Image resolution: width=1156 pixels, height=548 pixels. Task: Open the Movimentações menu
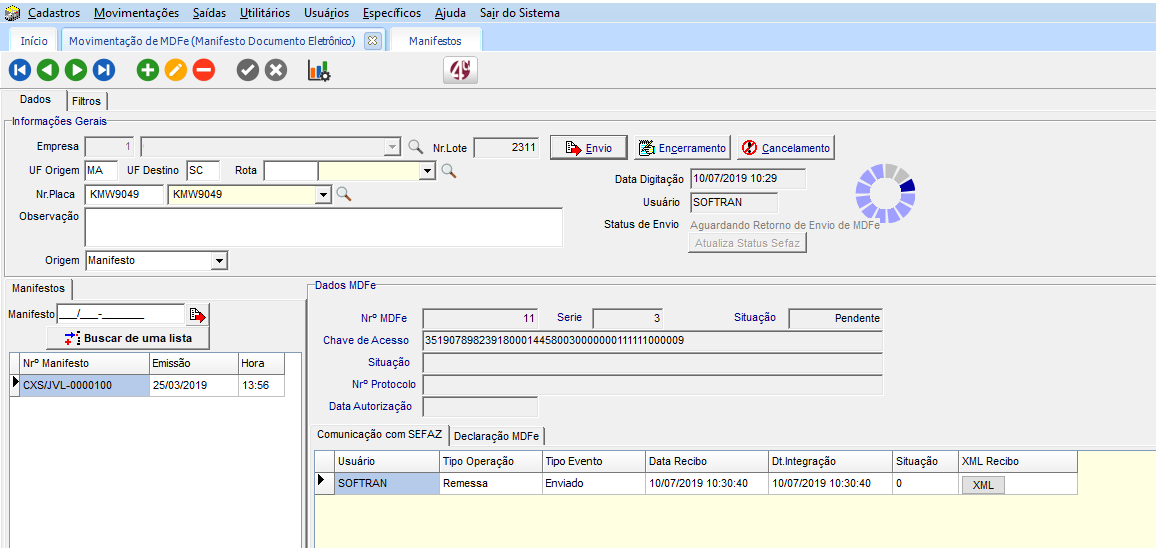[x=137, y=13]
